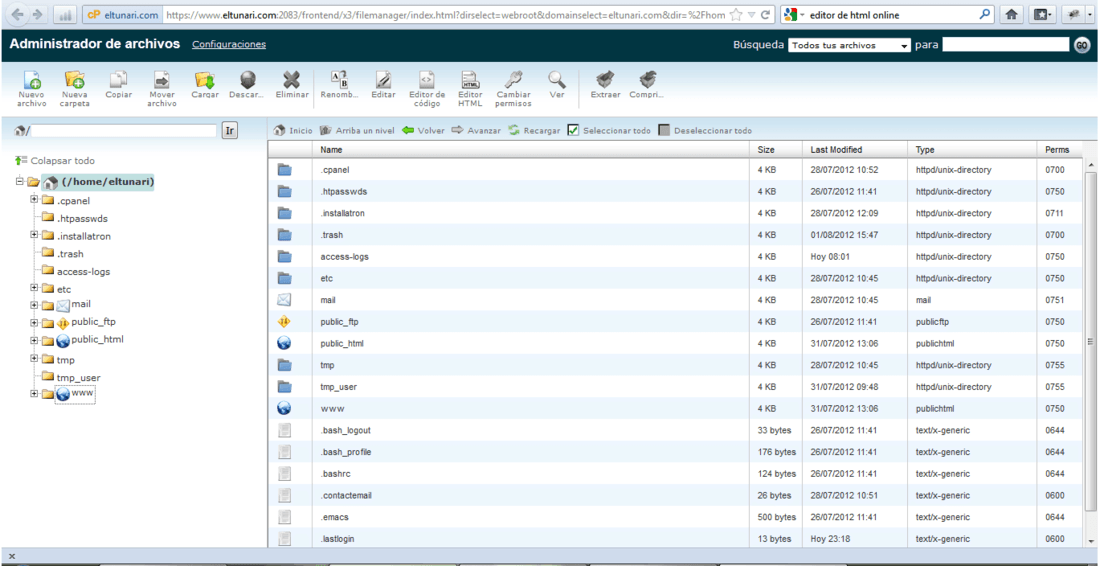This screenshot has width=1100, height=566.
Task: Create a new folder with Nueva carpeta
Action: click(74, 88)
